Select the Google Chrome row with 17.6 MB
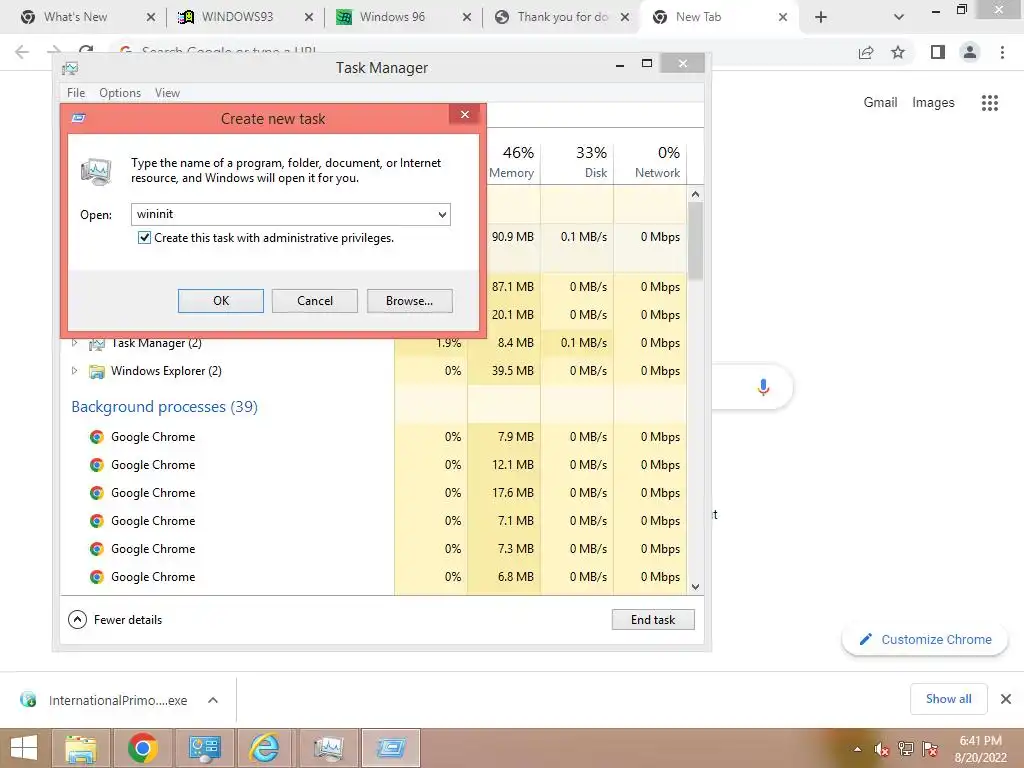 [x=374, y=493]
